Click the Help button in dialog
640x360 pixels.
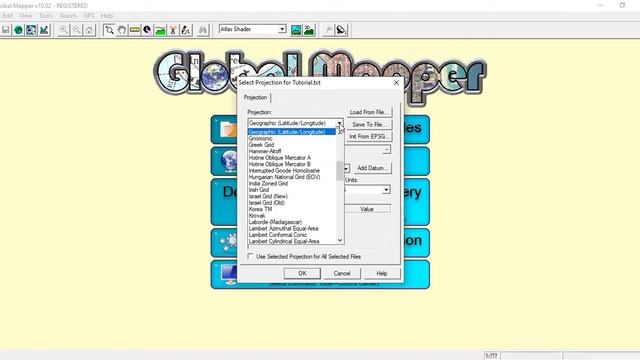click(382, 273)
